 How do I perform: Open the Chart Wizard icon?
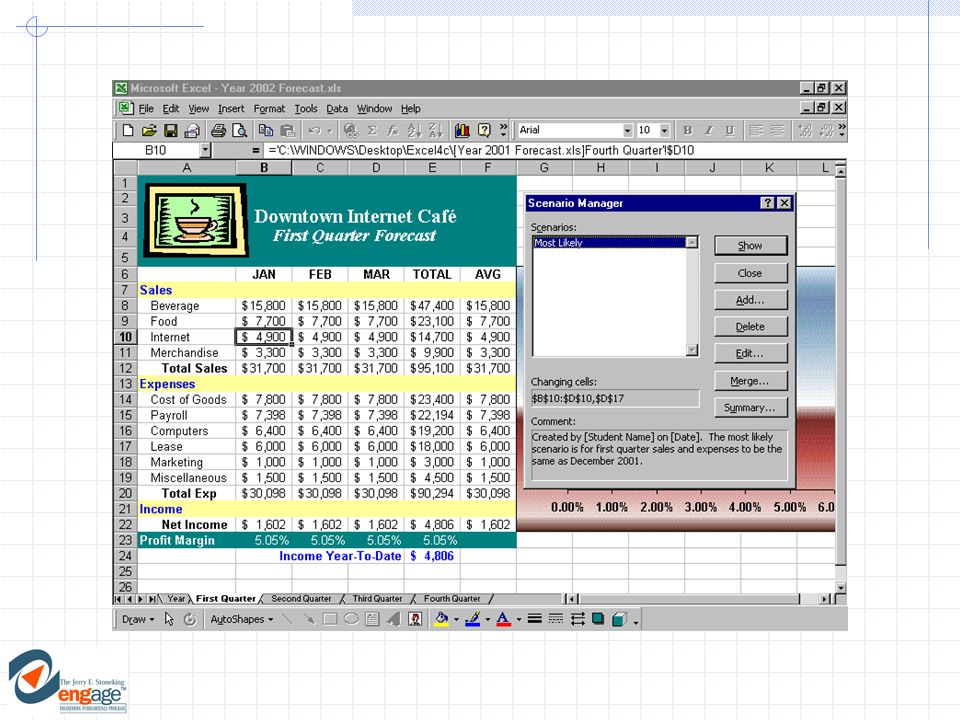click(462, 130)
